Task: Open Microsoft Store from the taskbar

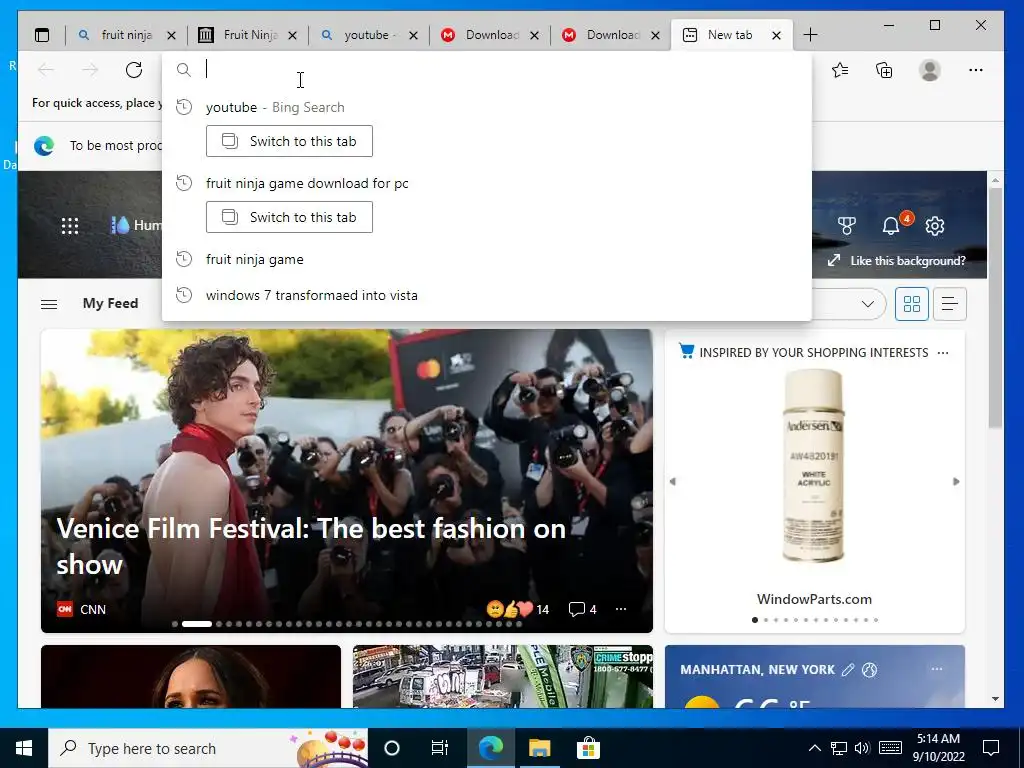Action: (x=588, y=748)
